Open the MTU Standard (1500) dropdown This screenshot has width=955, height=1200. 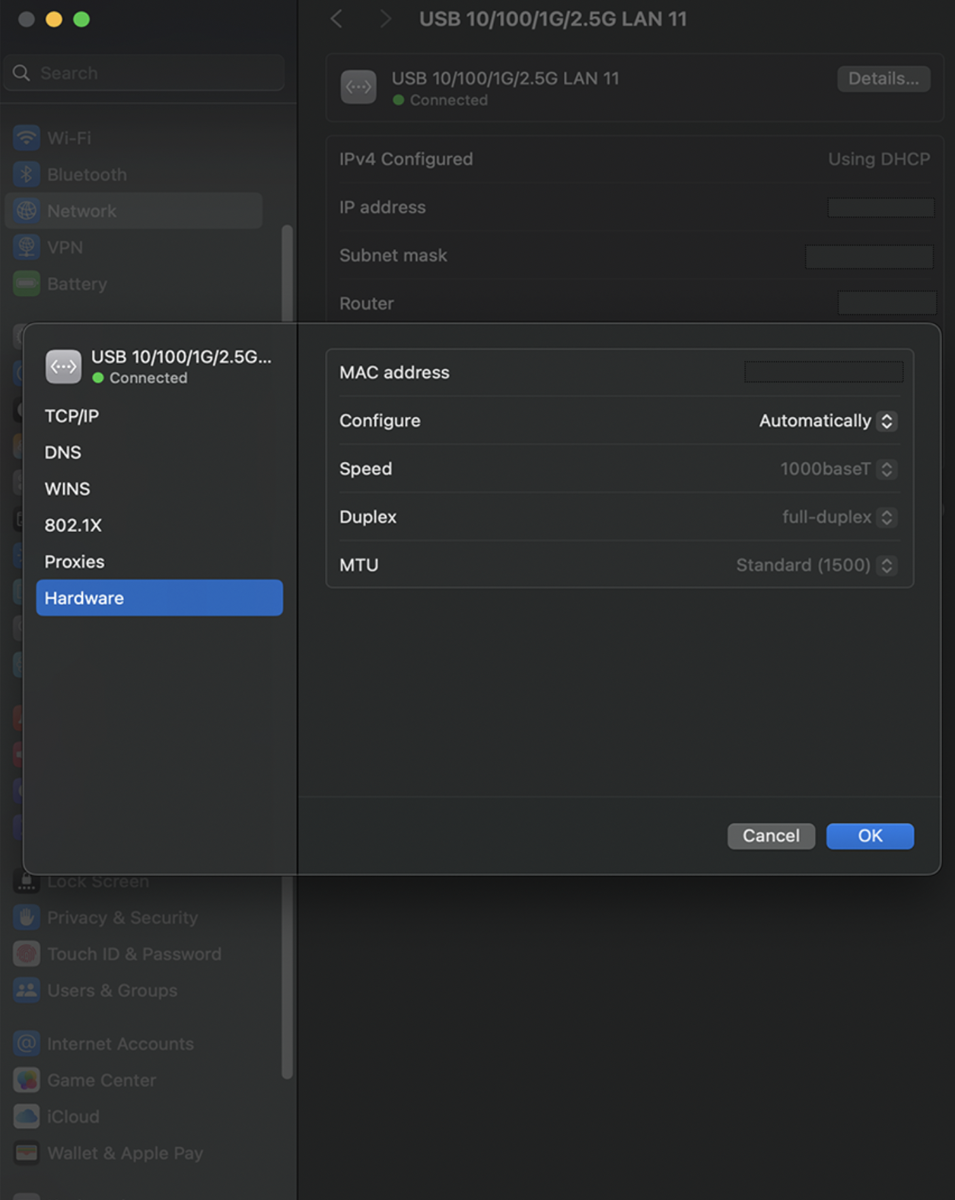point(815,565)
